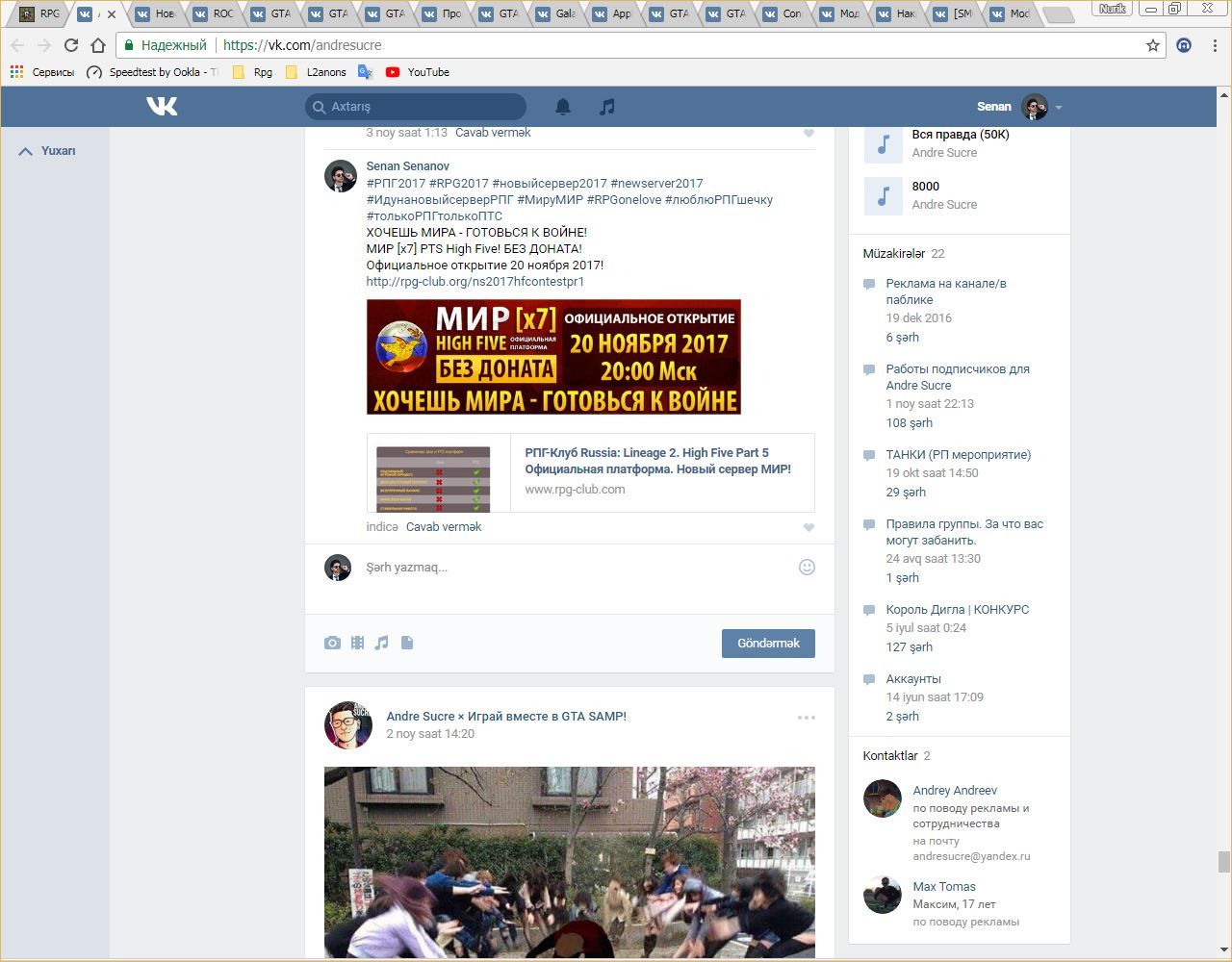Attach a document using the file icon
The width and height of the screenshot is (1232, 962).
pos(407,643)
